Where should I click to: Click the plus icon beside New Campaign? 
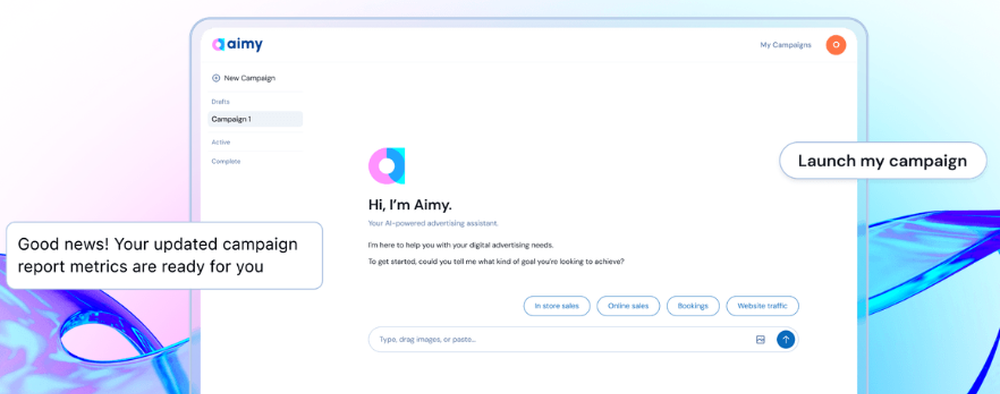(216, 78)
